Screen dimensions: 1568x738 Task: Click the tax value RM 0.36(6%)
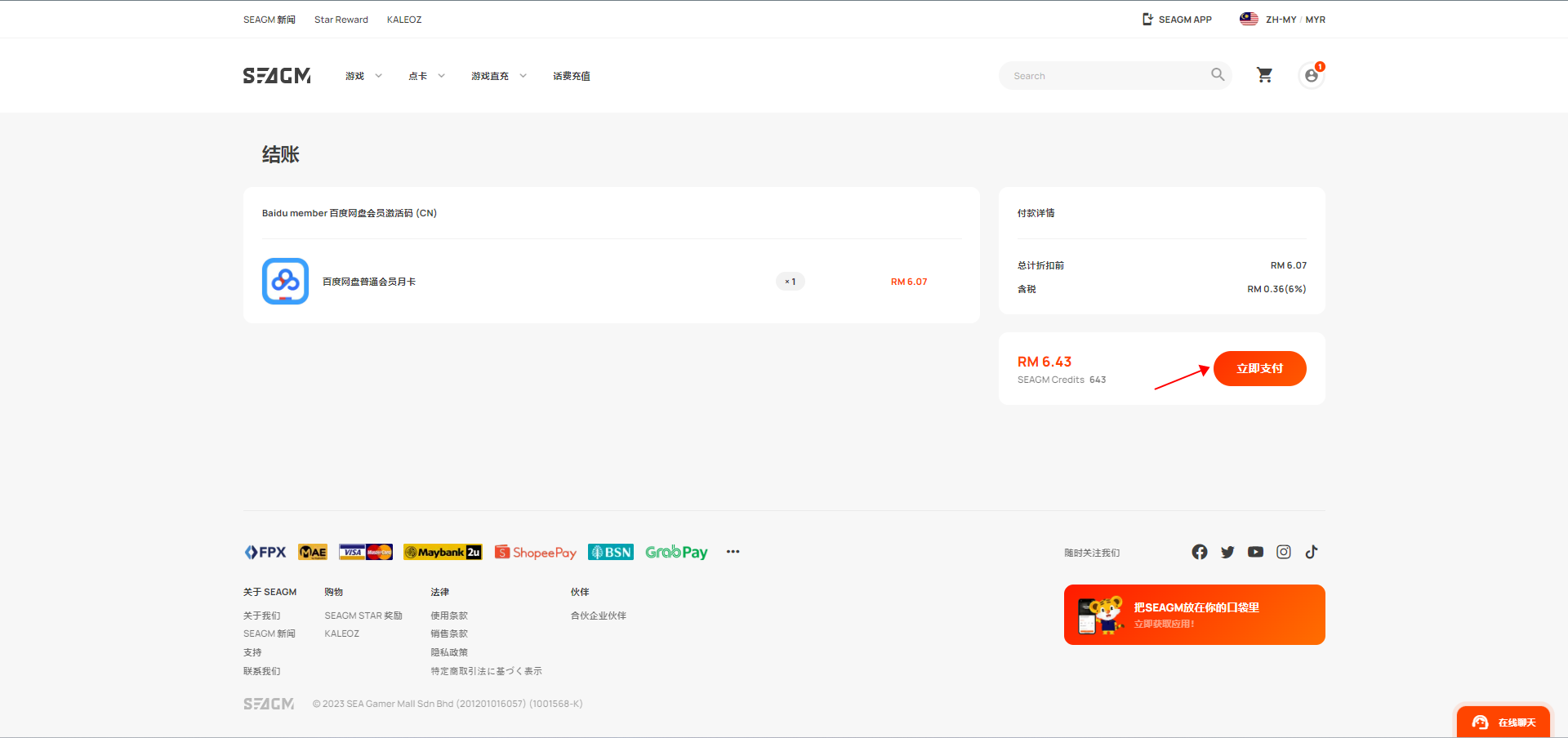coord(1276,289)
